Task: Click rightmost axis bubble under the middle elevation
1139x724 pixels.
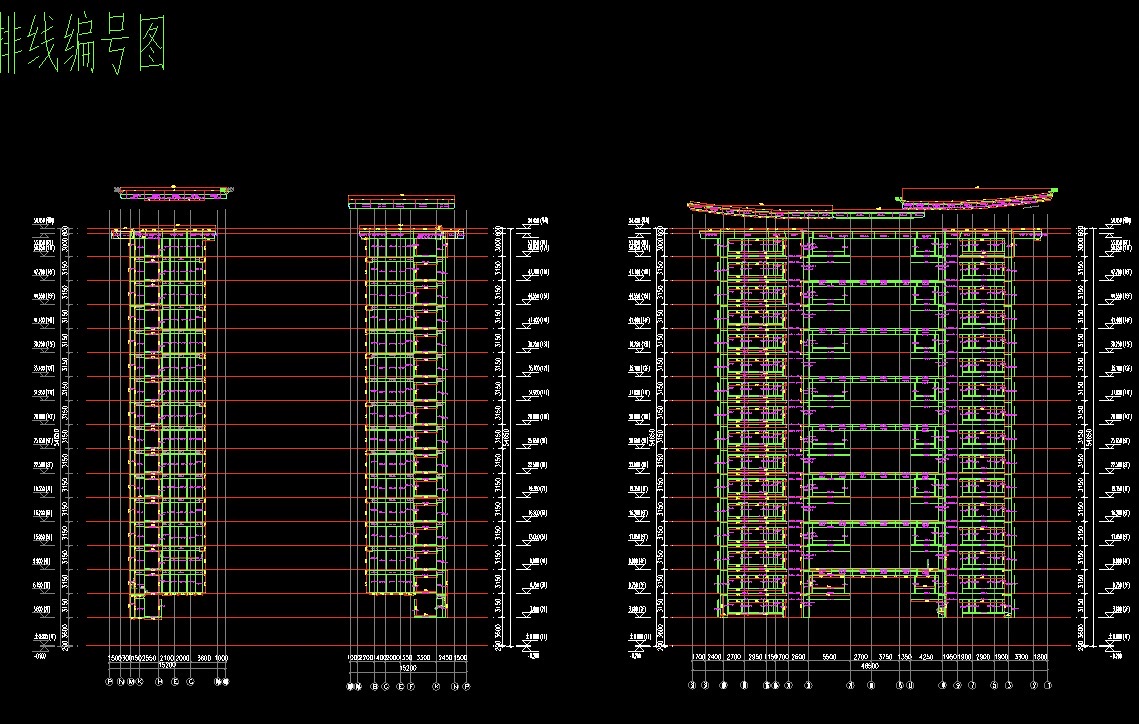Action: point(466,686)
